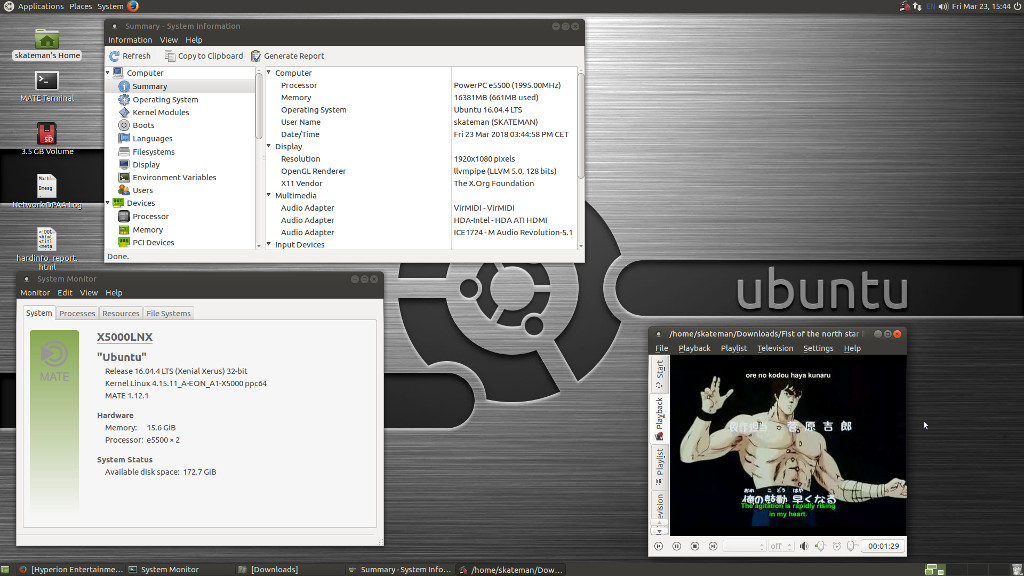The image size is (1024, 576).
Task: Stop video playback in media player
Action: coord(695,546)
